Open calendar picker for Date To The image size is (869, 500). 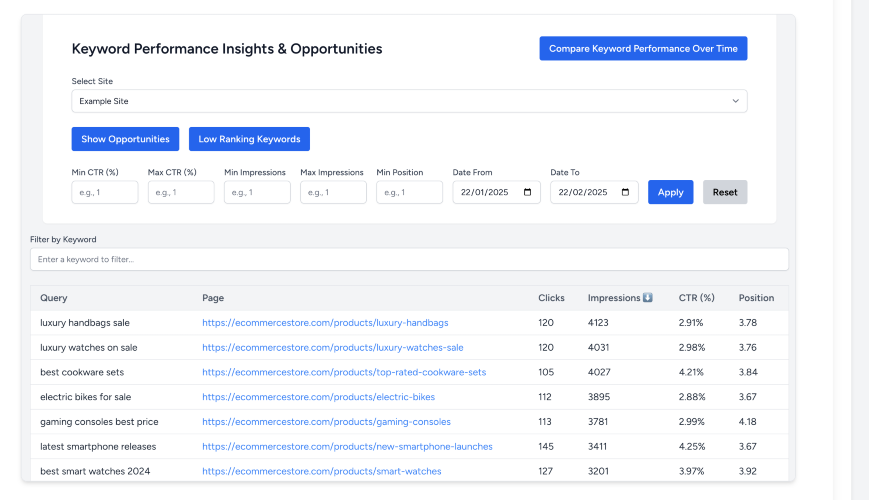pyautogui.click(x=625, y=192)
